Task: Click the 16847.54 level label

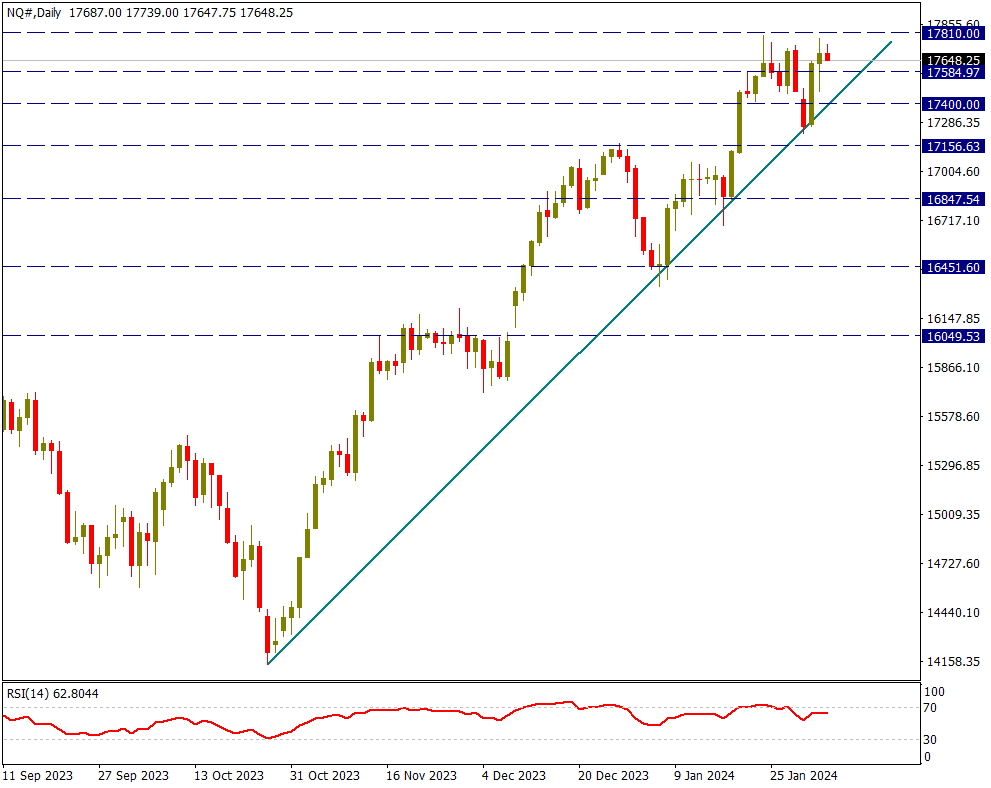Action: tap(953, 200)
